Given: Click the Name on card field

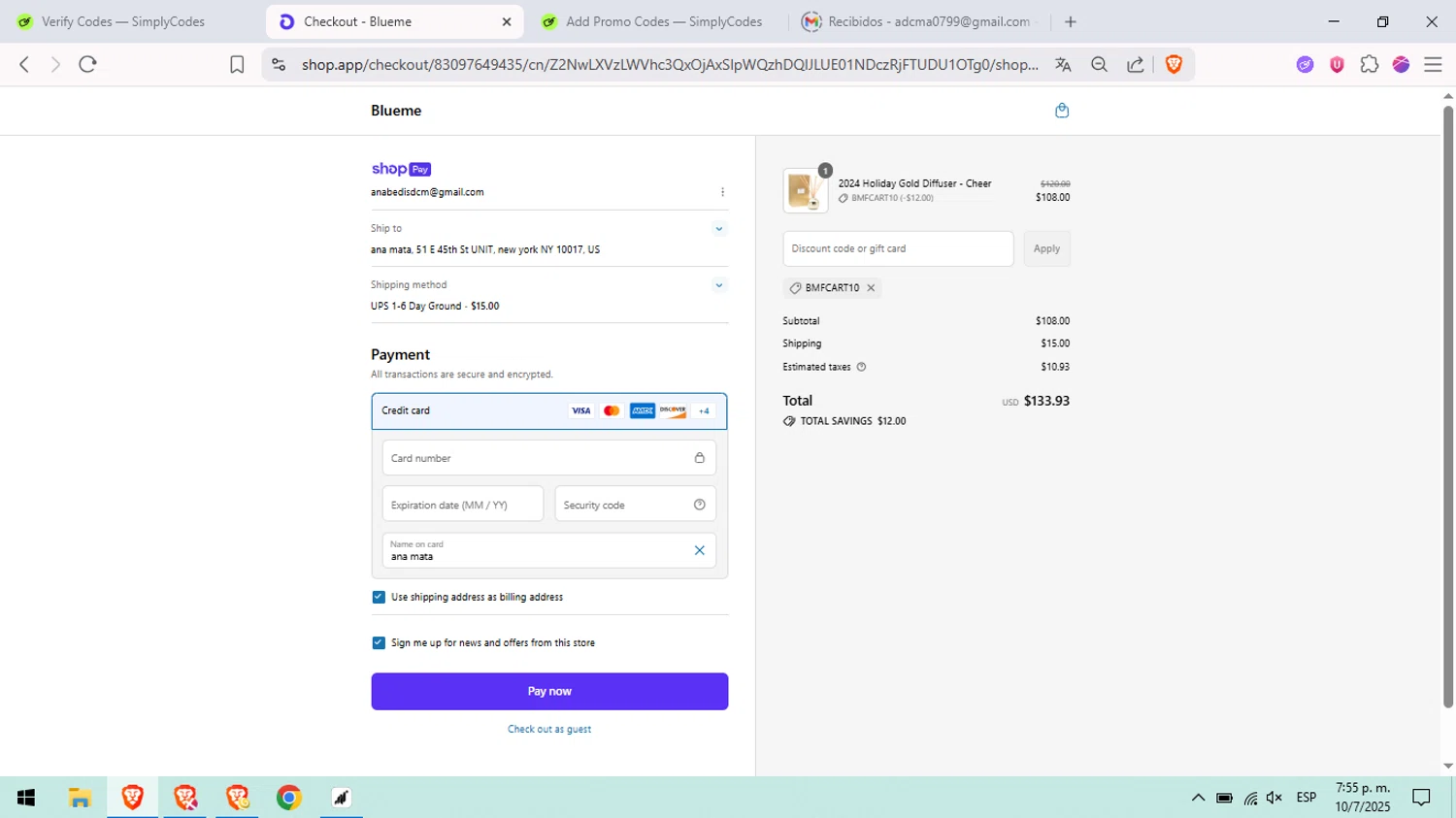Looking at the screenshot, I should (x=549, y=550).
